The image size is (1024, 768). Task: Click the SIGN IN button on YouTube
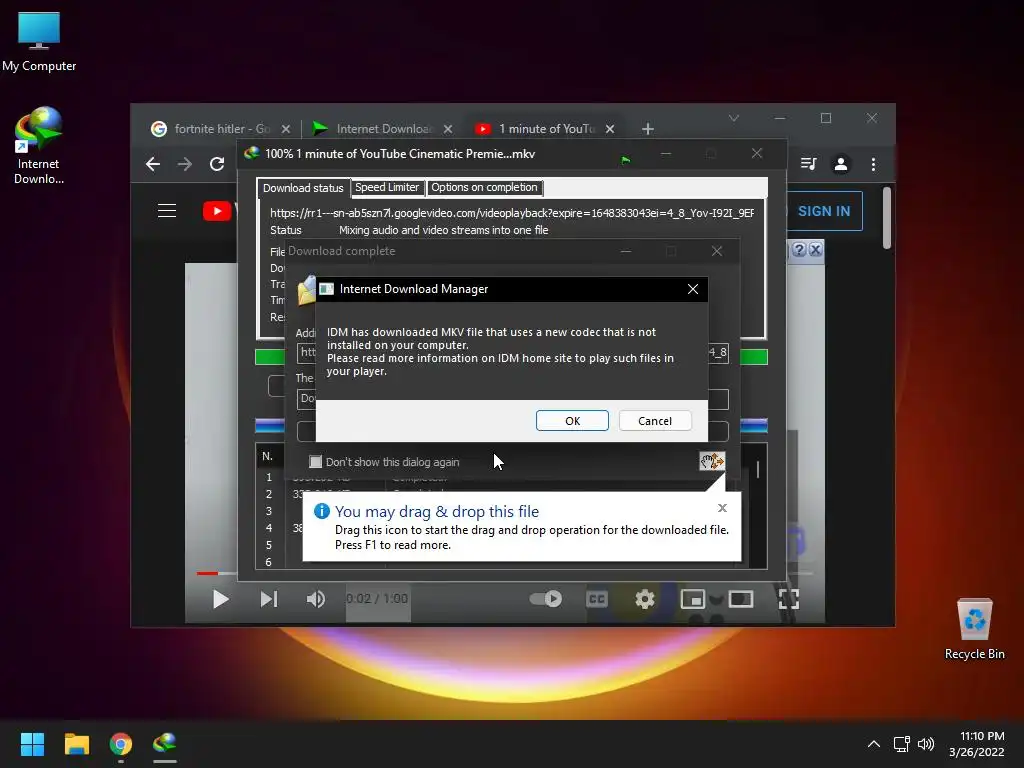(824, 211)
